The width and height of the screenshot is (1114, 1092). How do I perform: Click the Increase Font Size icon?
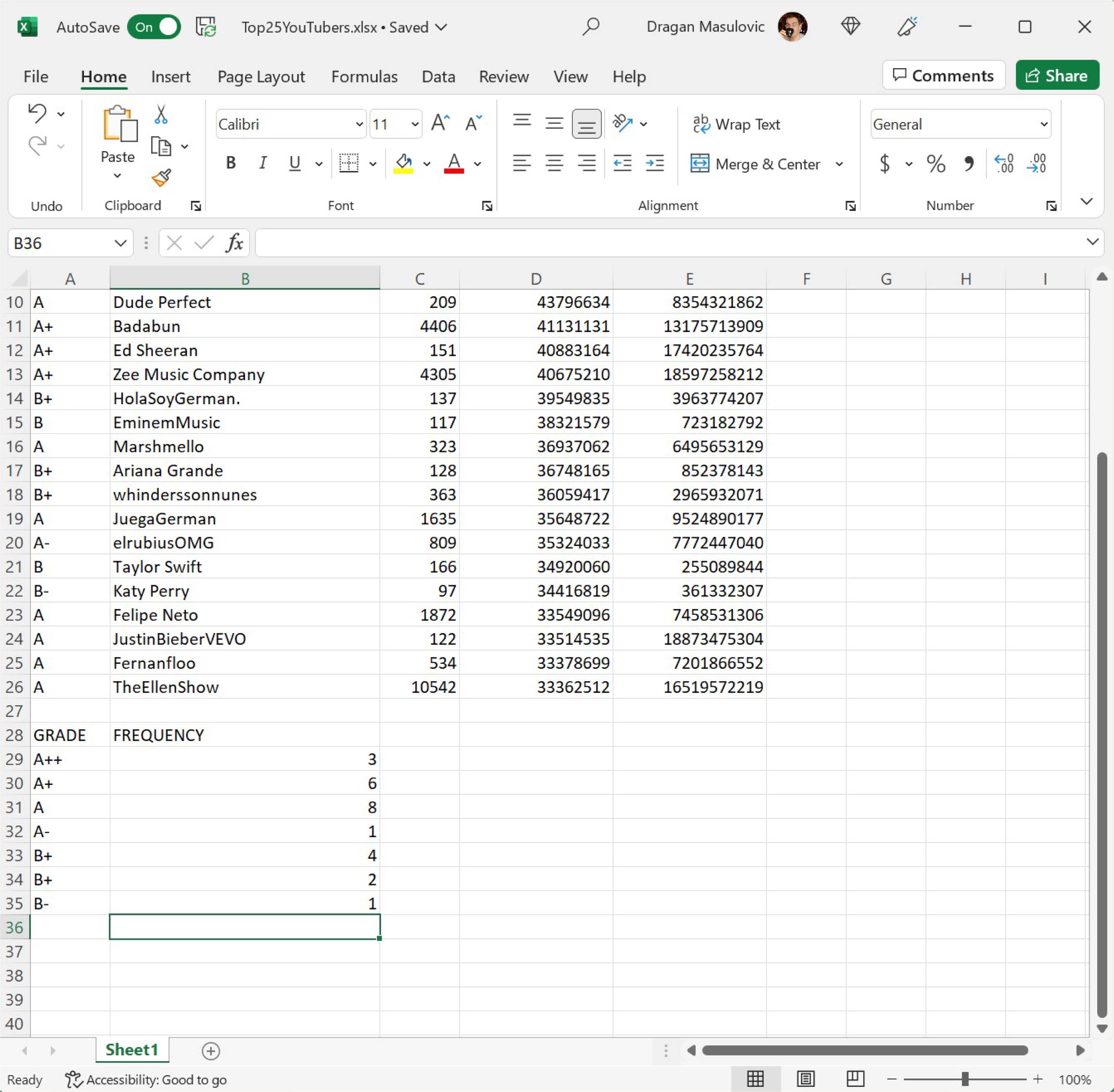tap(440, 123)
